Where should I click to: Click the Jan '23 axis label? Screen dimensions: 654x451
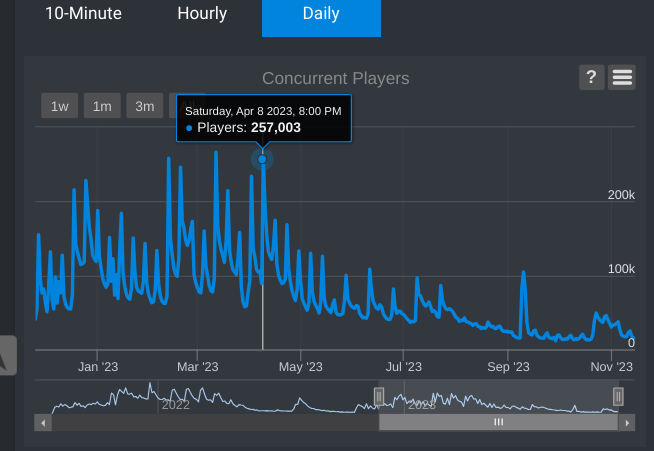[x=98, y=367]
